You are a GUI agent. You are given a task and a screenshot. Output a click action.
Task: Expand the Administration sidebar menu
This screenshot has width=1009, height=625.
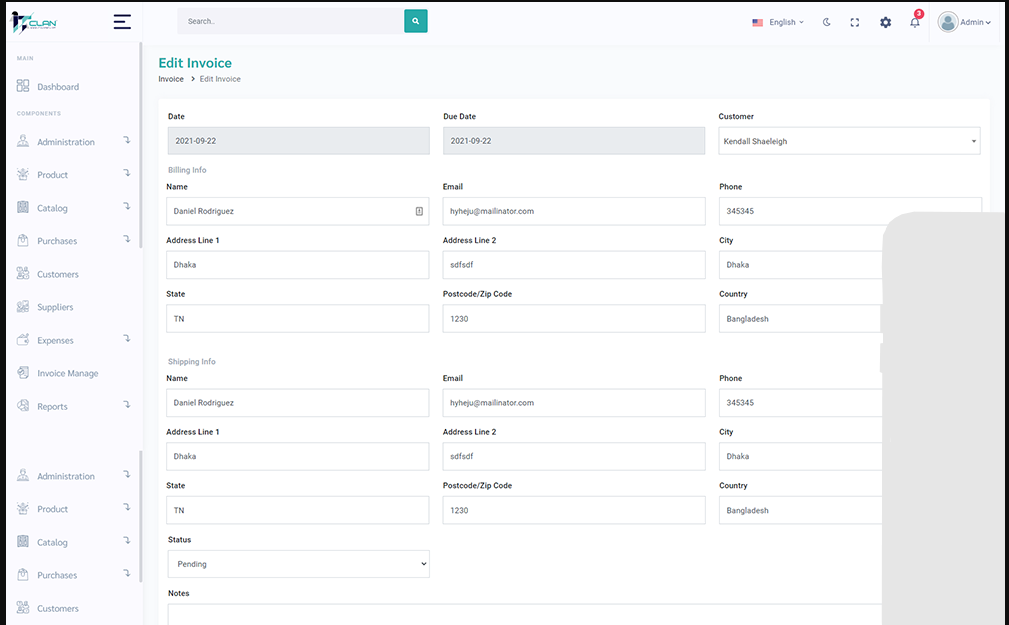click(x=66, y=142)
